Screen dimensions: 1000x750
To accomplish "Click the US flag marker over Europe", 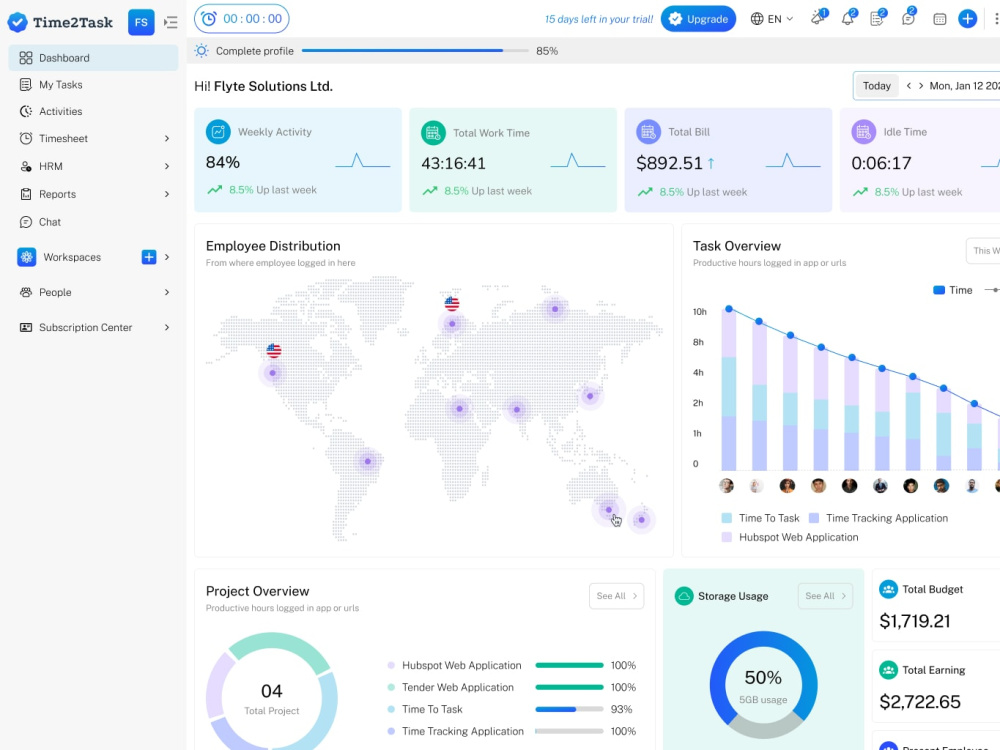I will (452, 304).
